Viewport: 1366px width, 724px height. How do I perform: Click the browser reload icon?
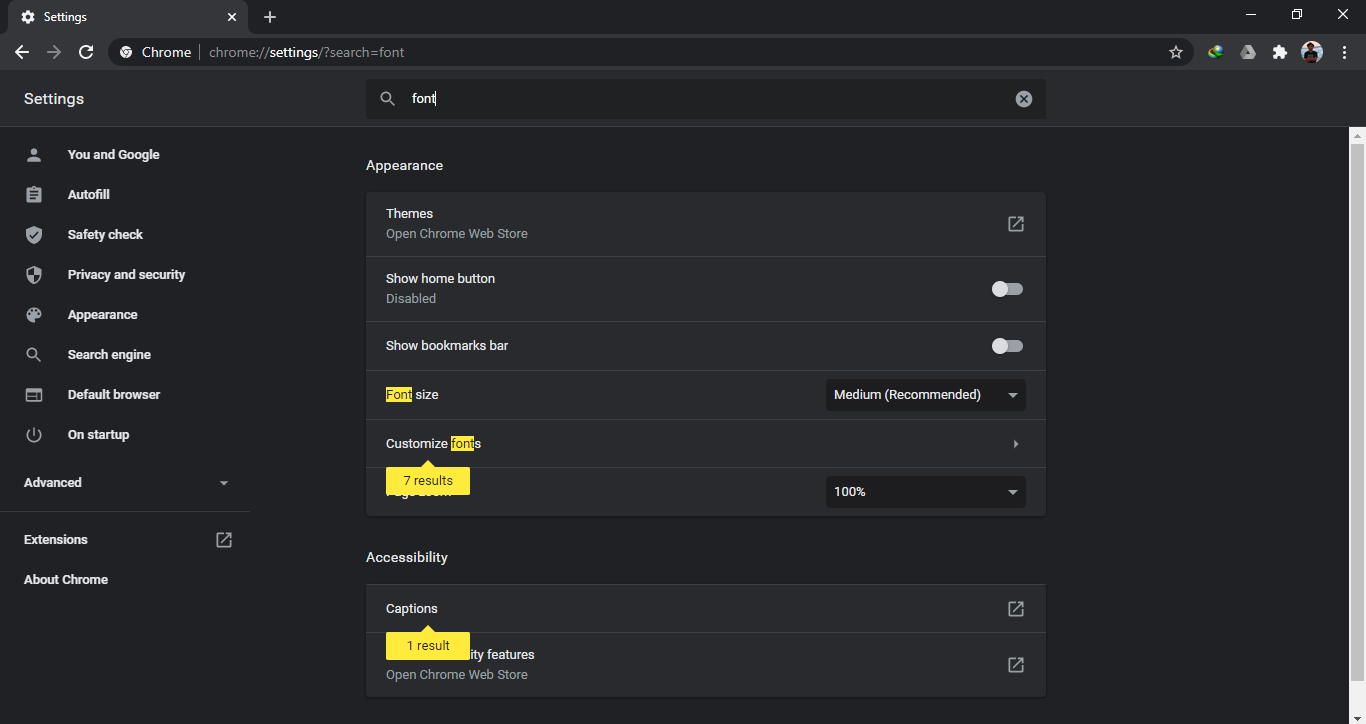pos(86,52)
